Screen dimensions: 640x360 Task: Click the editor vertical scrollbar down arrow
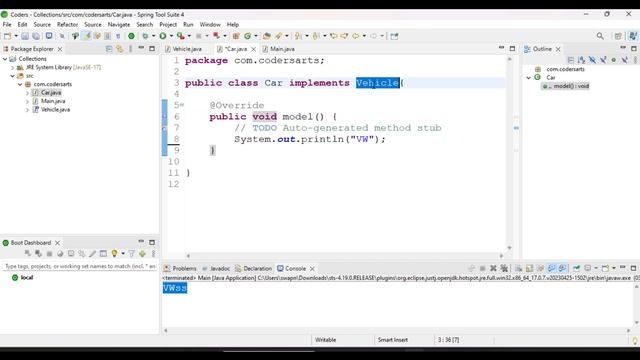(509, 248)
